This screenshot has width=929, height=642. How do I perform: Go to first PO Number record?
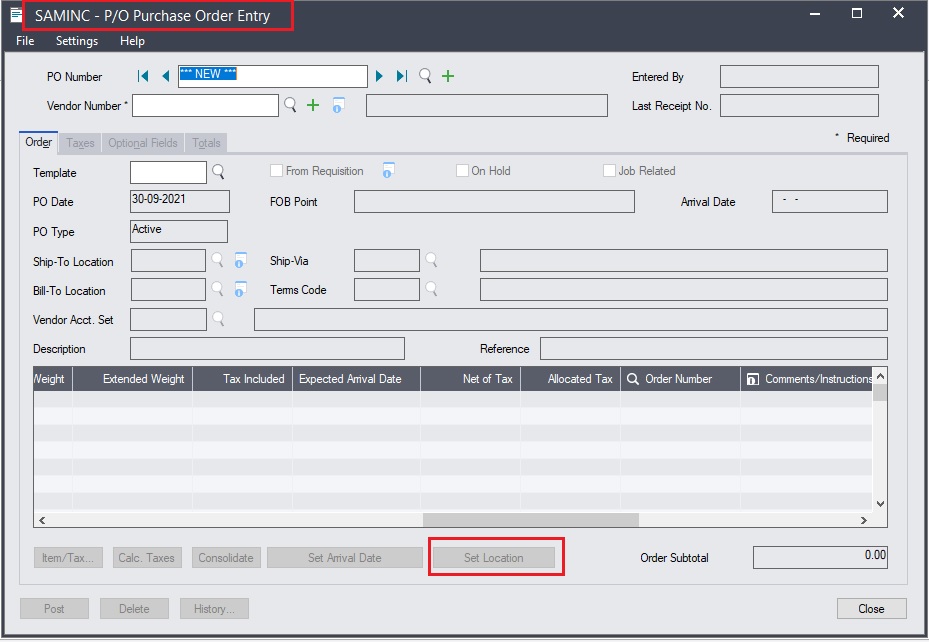point(143,76)
